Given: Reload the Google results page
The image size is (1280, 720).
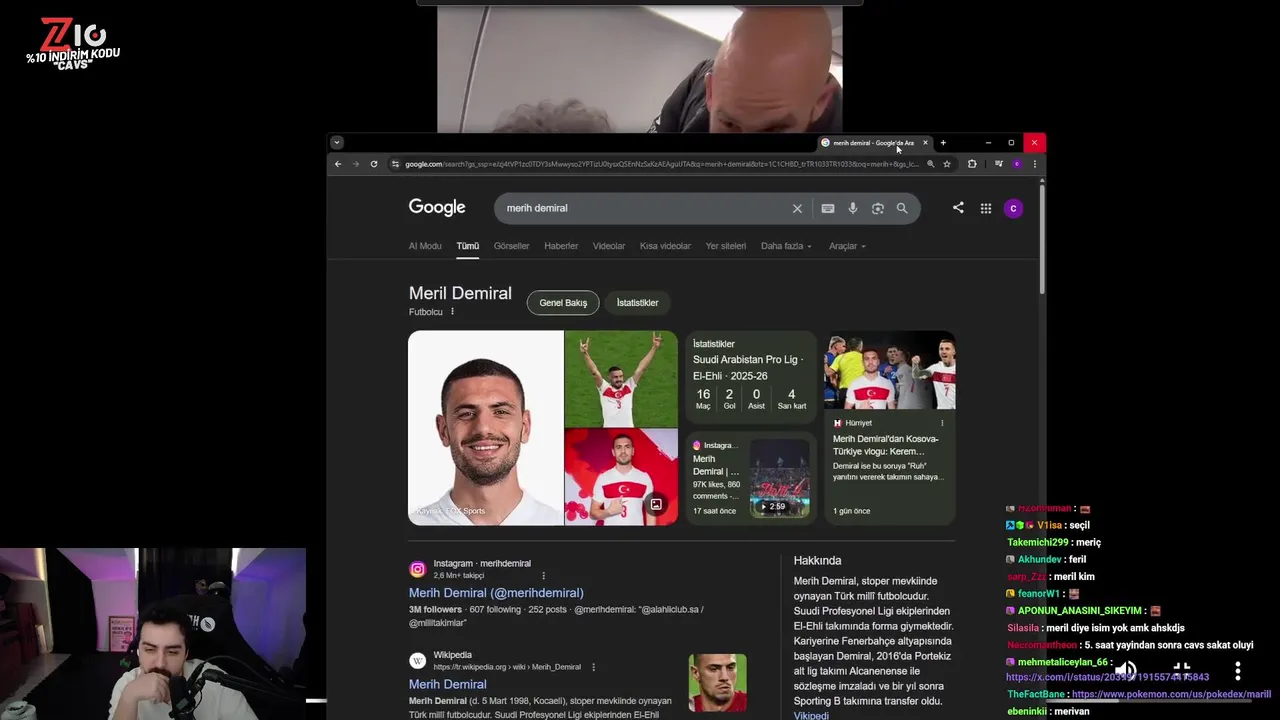Looking at the screenshot, I should tap(374, 164).
